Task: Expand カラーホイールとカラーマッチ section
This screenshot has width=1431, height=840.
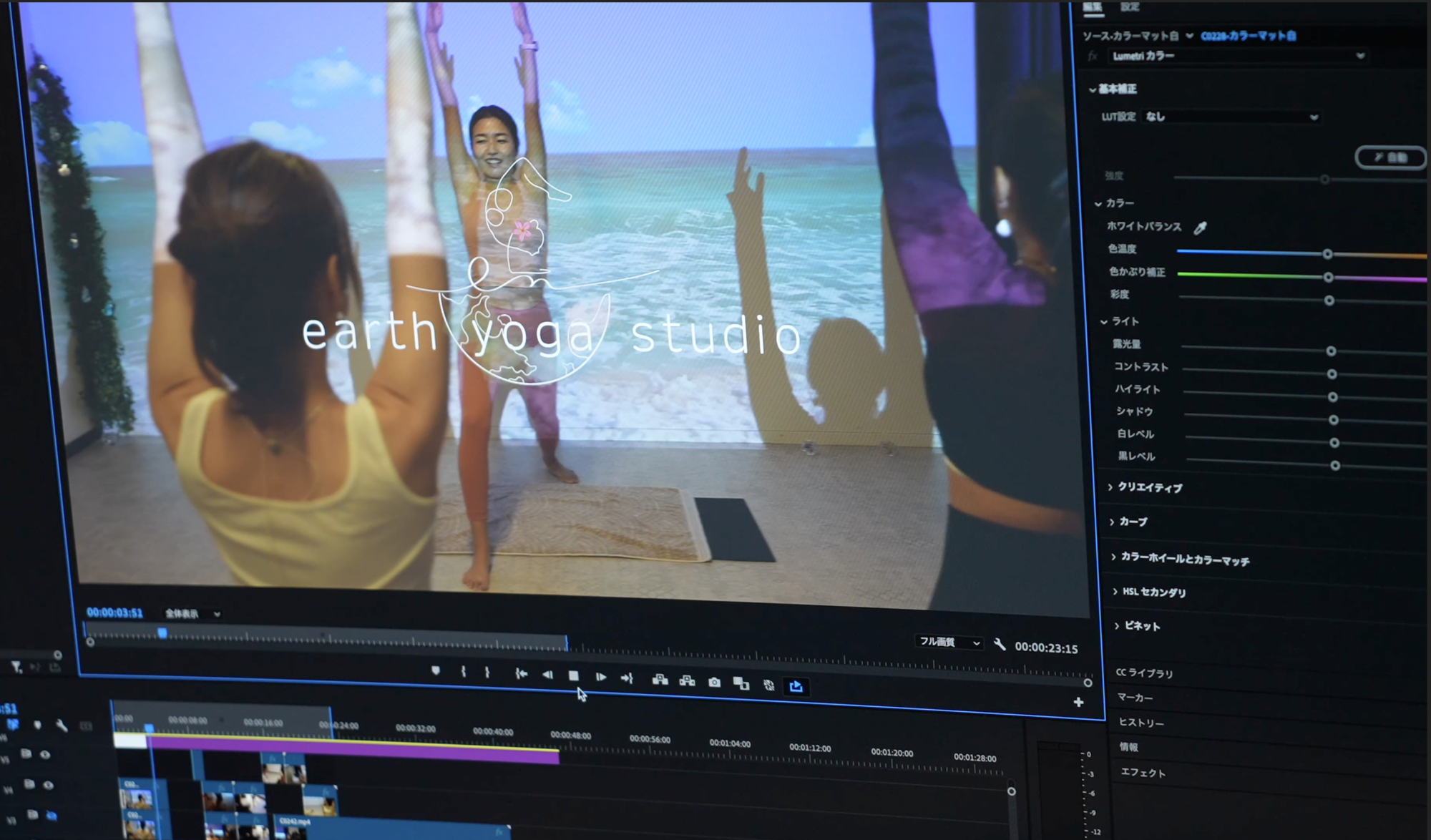Action: point(1114,556)
